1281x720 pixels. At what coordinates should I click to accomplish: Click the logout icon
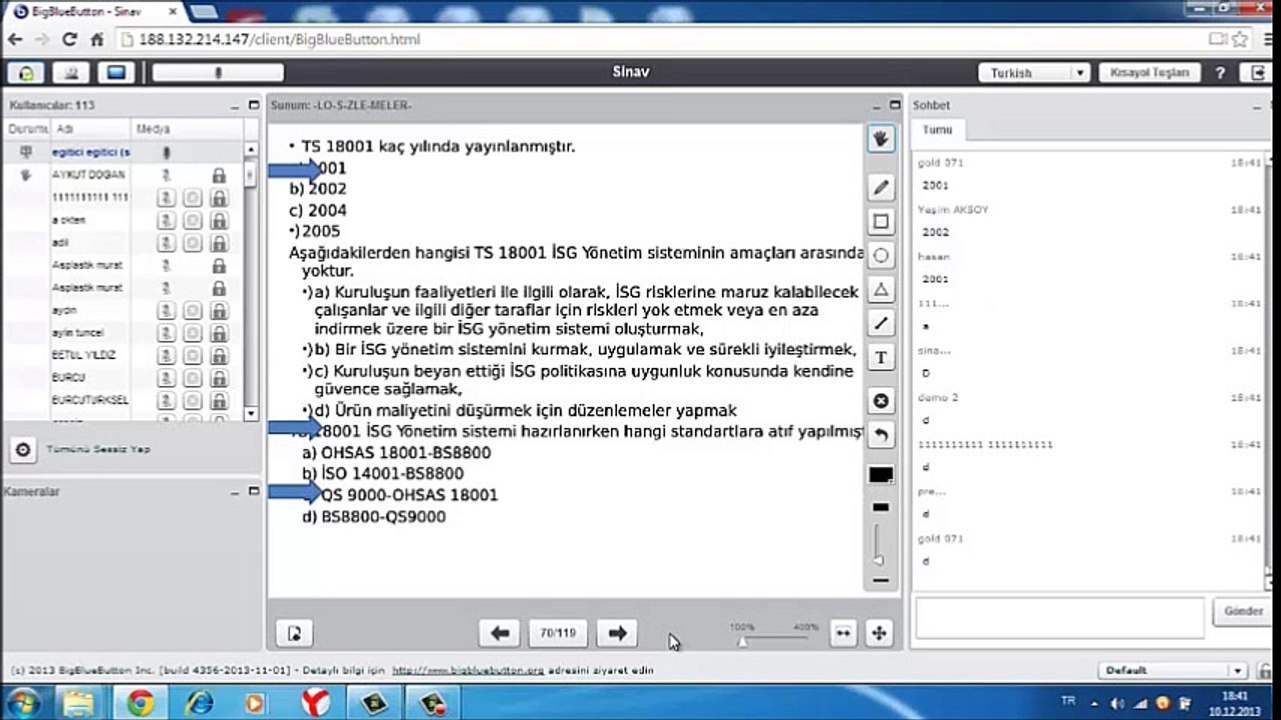[1257, 73]
